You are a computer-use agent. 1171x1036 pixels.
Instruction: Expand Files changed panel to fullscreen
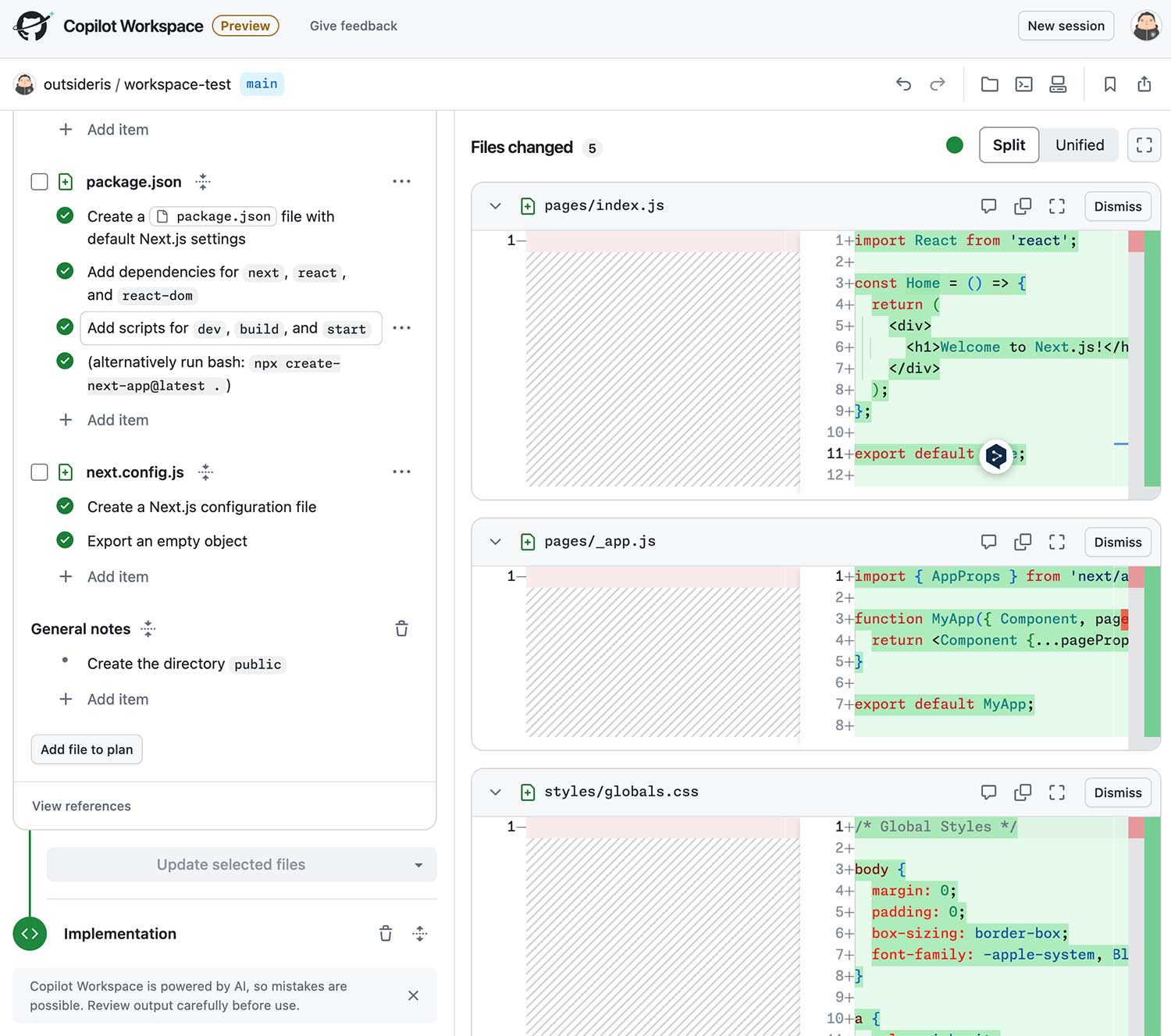pyautogui.click(x=1144, y=145)
